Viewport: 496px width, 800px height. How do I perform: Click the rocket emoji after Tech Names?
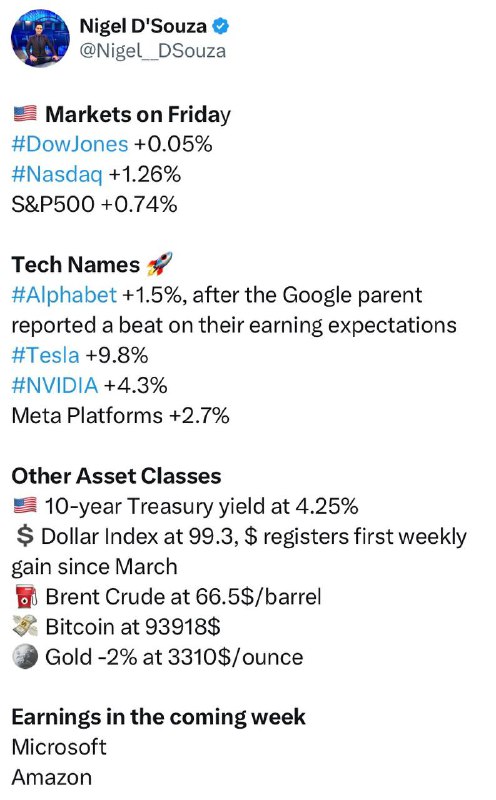[159, 264]
